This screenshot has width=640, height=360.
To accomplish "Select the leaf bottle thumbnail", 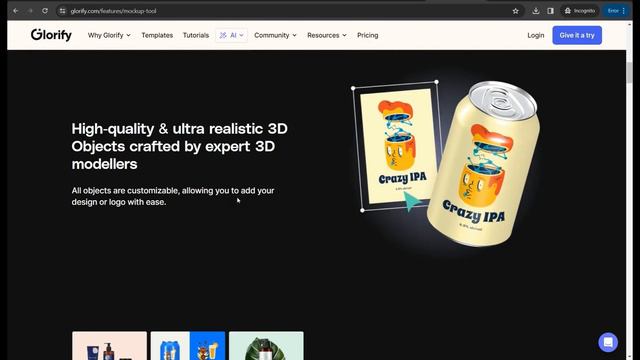I will (x=266, y=346).
